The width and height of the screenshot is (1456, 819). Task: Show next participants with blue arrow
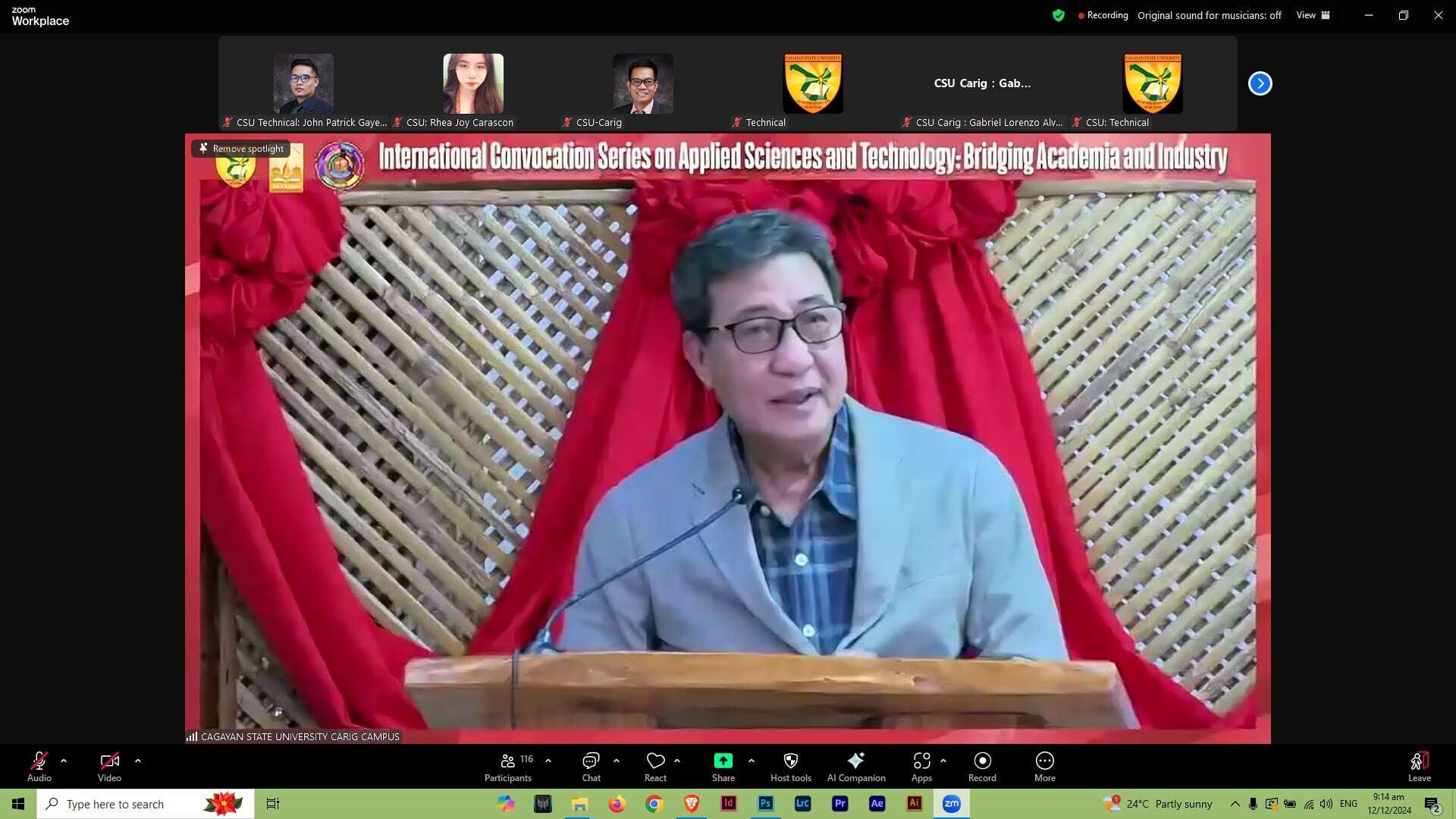[x=1260, y=83]
